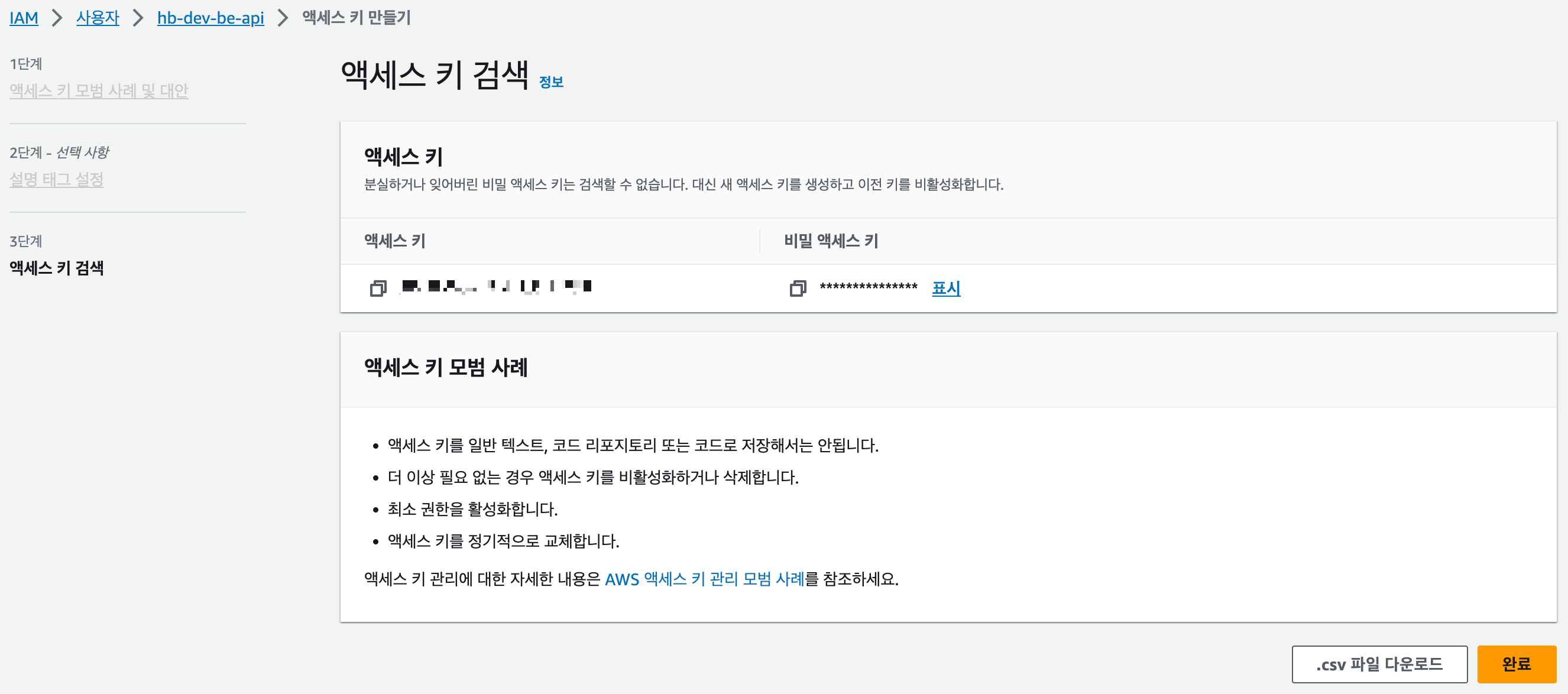Click the 액세스 키 column header
This screenshot has width=1568, height=694.
[394, 241]
